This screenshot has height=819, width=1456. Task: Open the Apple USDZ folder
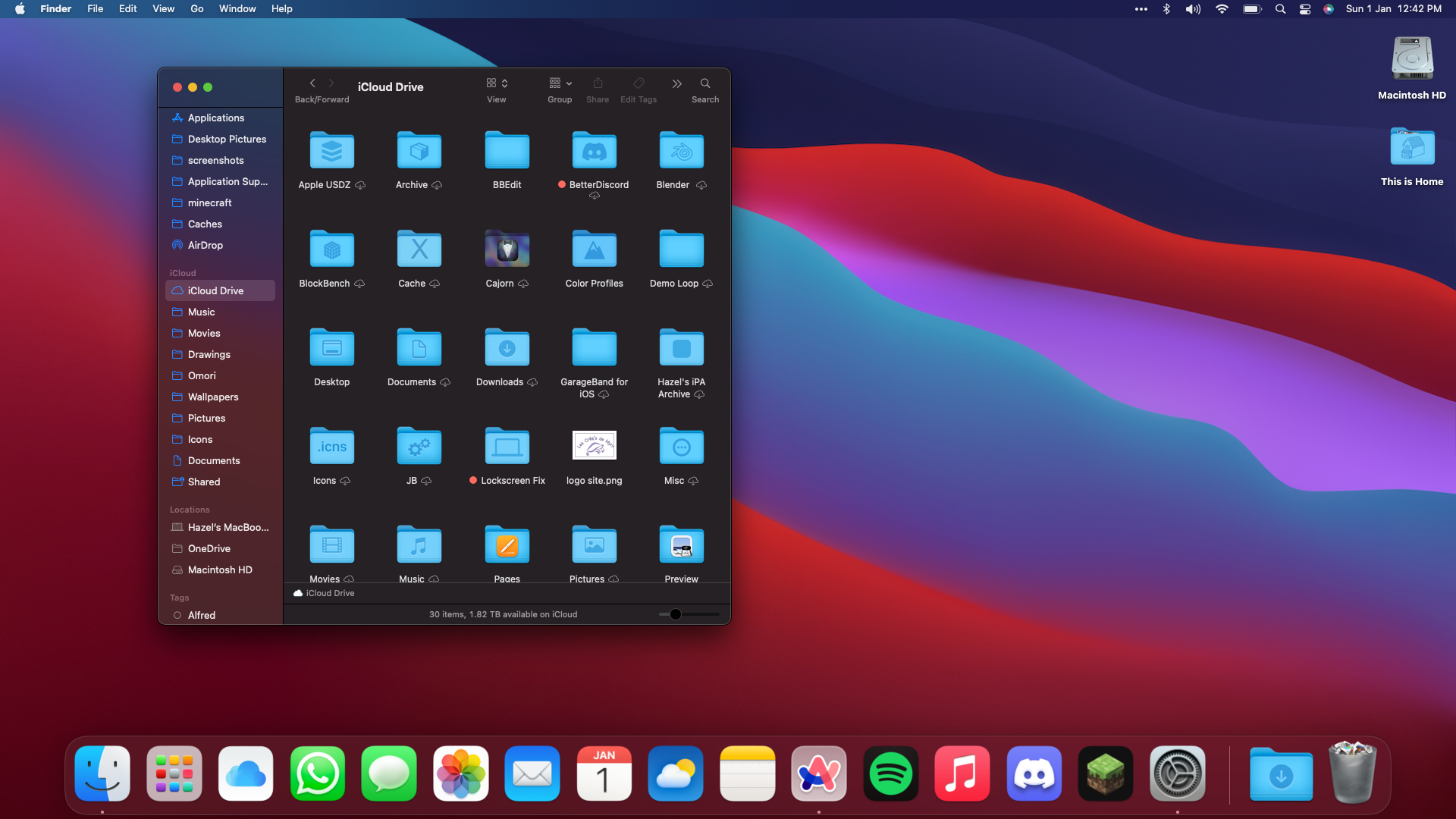click(x=331, y=150)
